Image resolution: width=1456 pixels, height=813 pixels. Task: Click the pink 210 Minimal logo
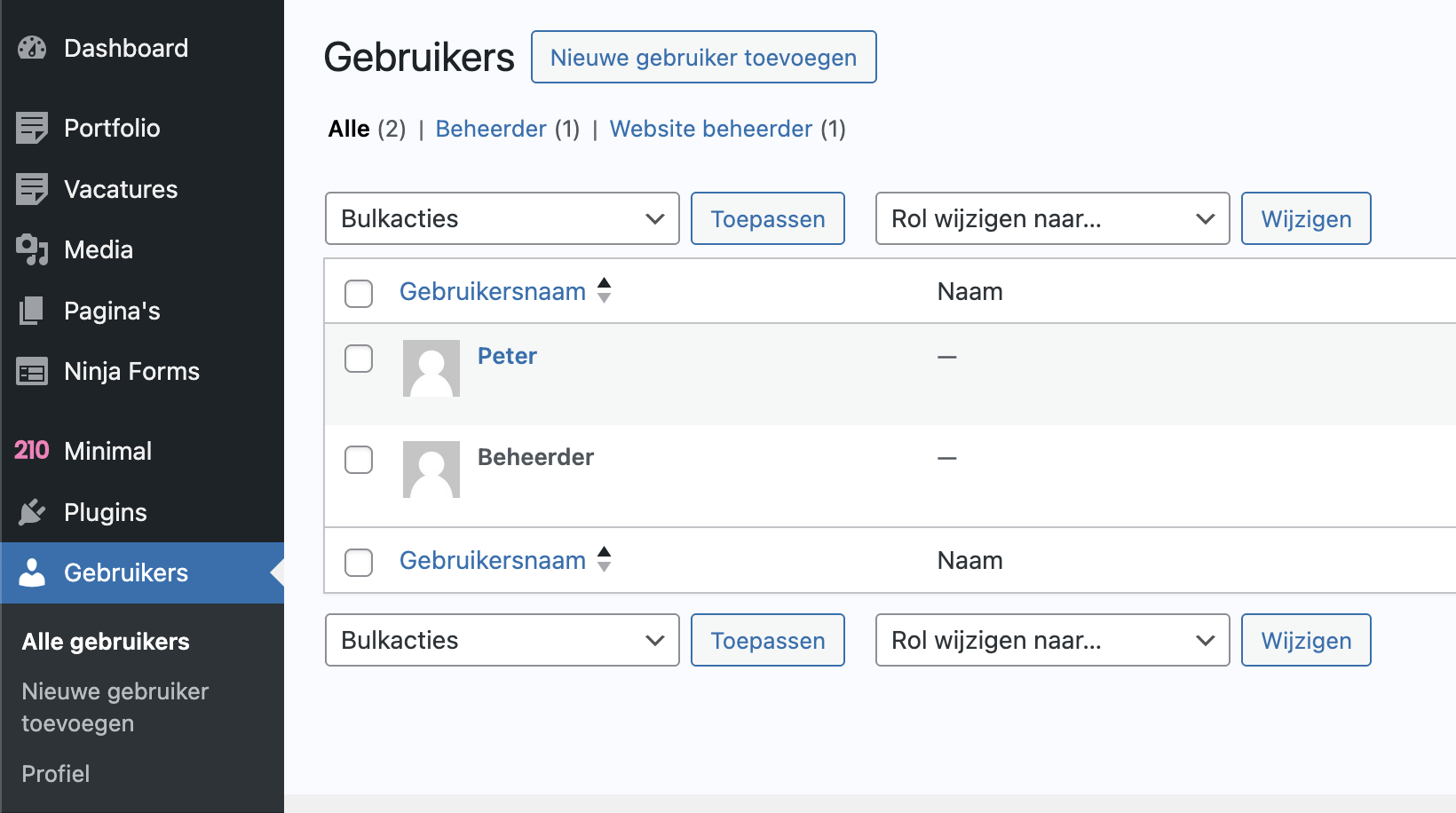pyautogui.click(x=32, y=450)
